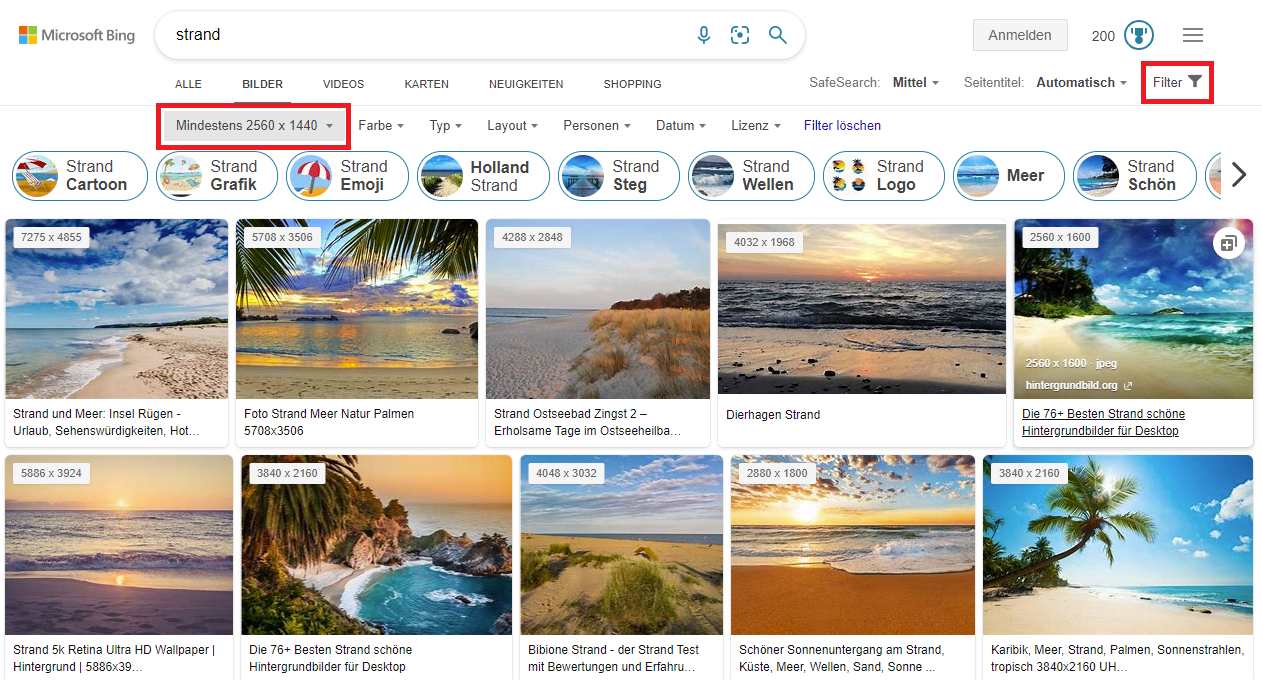Go to the SHOPPING tab
The width and height of the screenshot is (1262, 680).
(632, 84)
